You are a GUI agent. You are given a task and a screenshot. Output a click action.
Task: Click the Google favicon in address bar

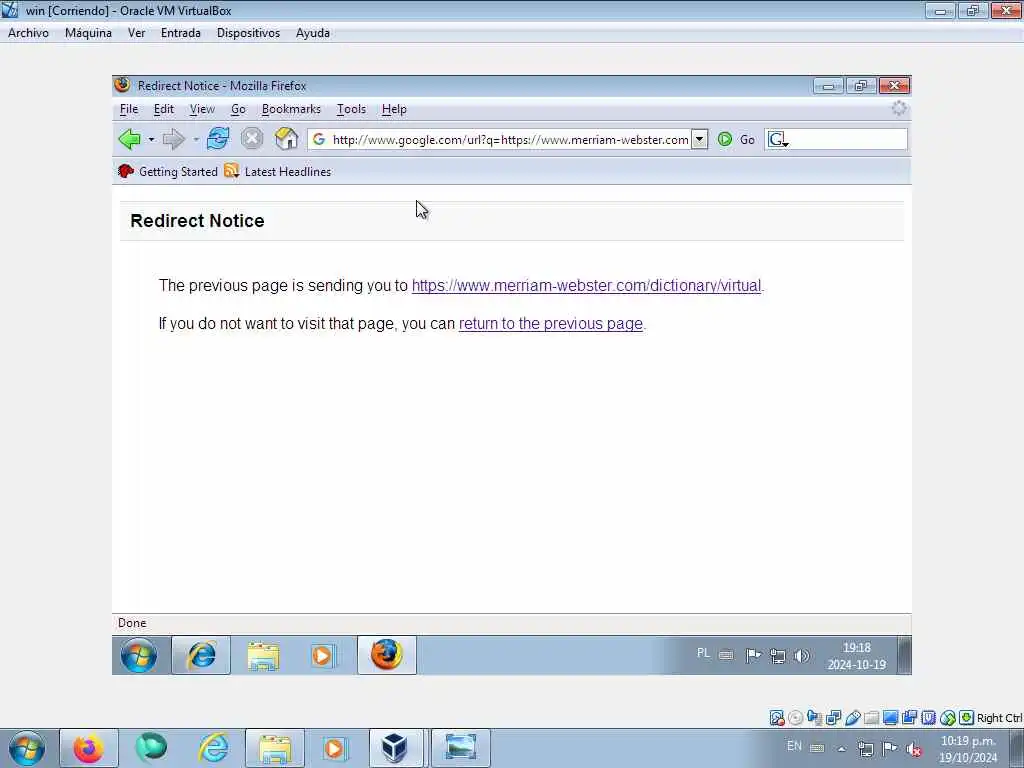[x=319, y=139]
